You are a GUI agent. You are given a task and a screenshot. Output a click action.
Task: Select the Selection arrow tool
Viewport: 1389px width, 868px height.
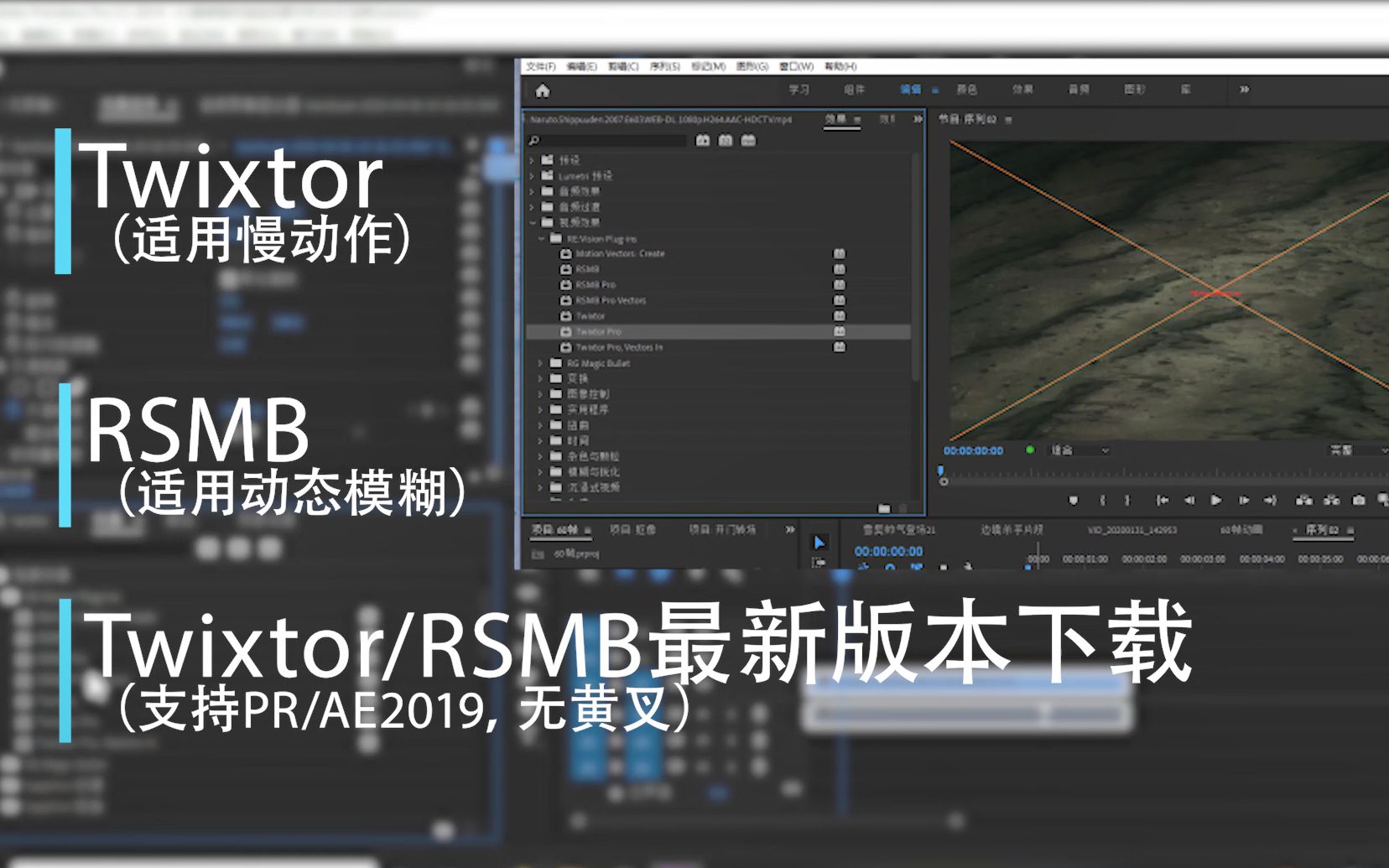click(819, 543)
